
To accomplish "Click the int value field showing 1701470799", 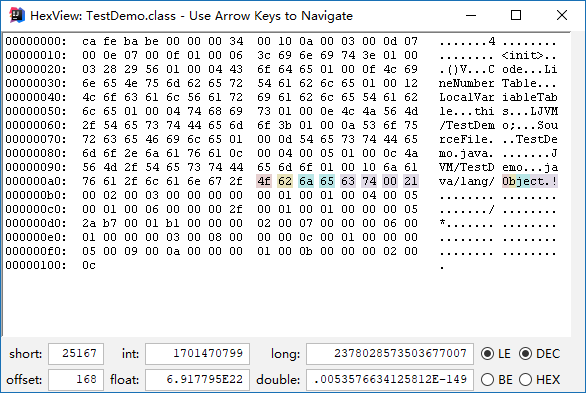I will coord(197,353).
